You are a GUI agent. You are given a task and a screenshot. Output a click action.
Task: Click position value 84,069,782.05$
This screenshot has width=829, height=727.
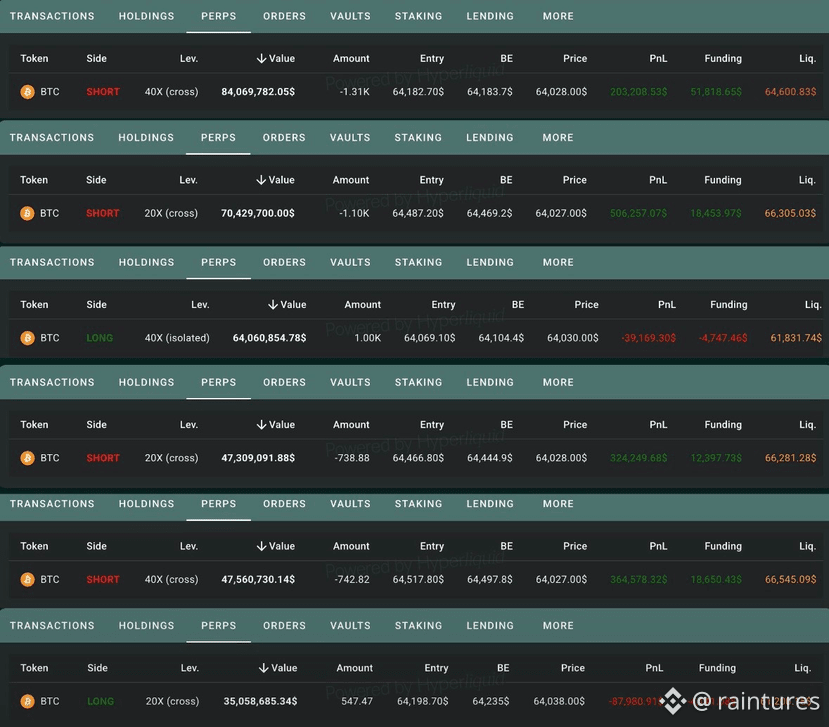pos(258,92)
